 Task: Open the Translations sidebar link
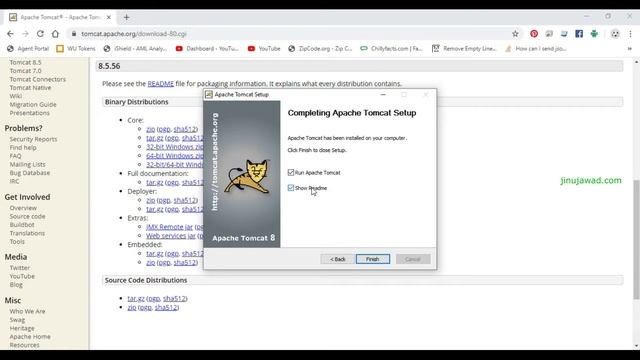(x=27, y=233)
